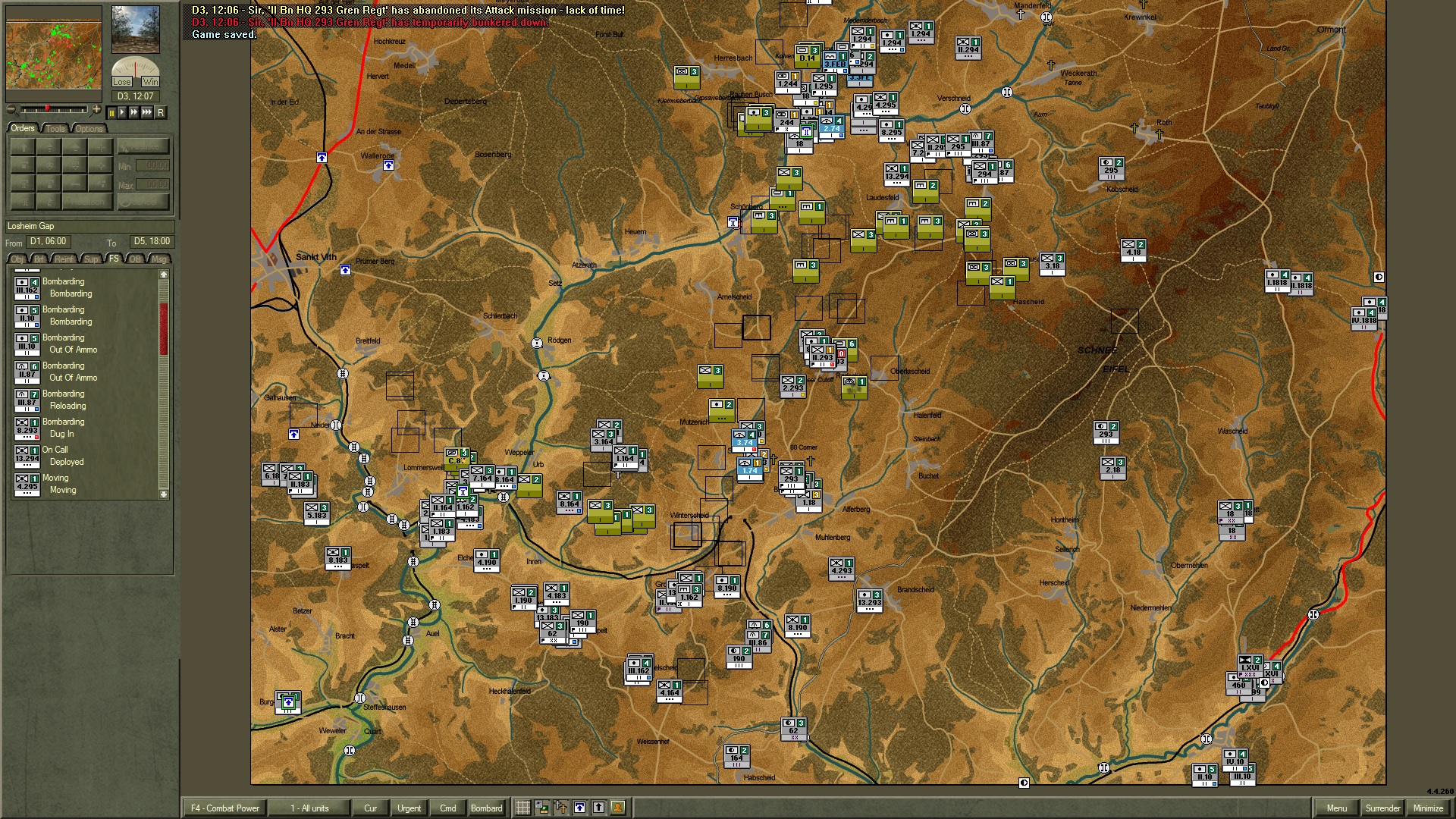This screenshot has height=819, width=1456.
Task: Zoom in with the plus magnifier
Action: (x=96, y=110)
